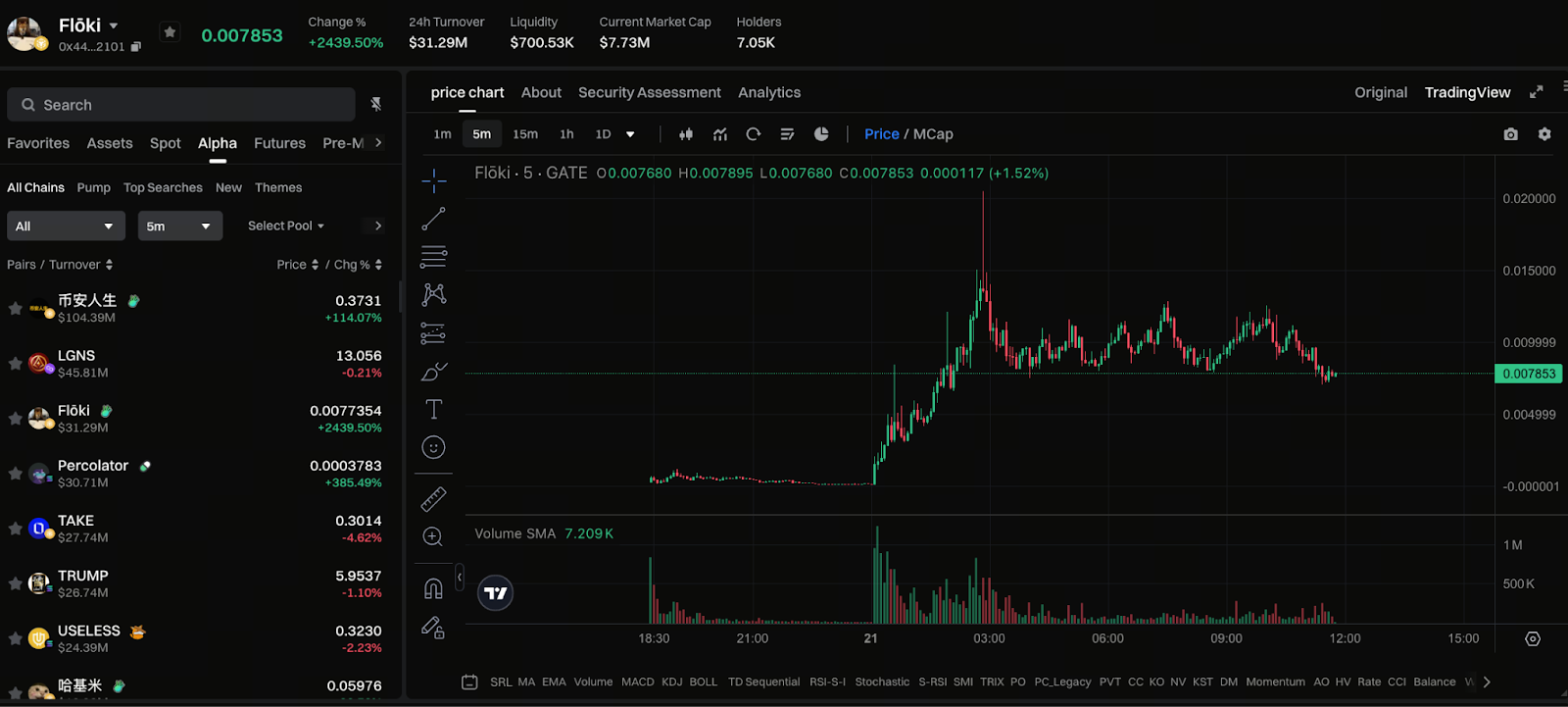The height and width of the screenshot is (707, 1568).
Task: Open the About tab
Action: pyautogui.click(x=541, y=92)
